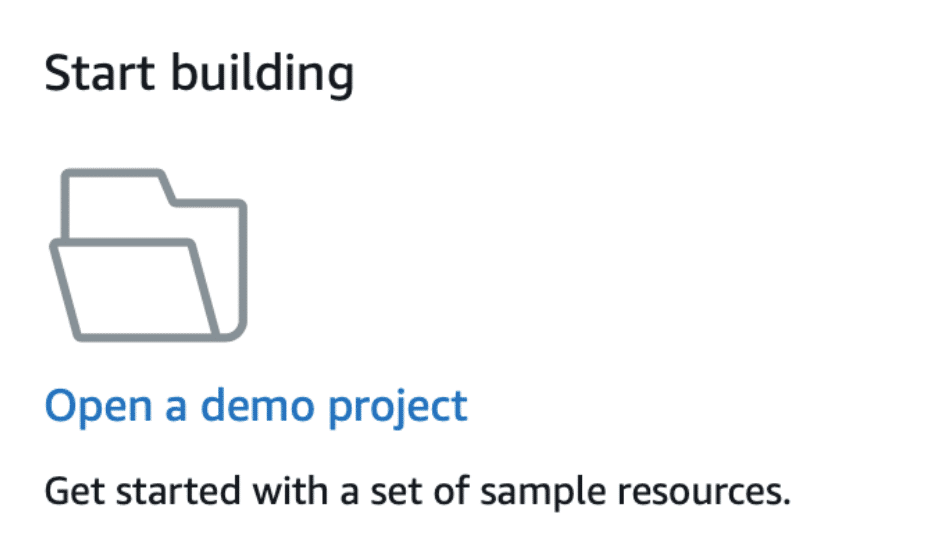Launch the demo project via the blue link

[x=256, y=406]
